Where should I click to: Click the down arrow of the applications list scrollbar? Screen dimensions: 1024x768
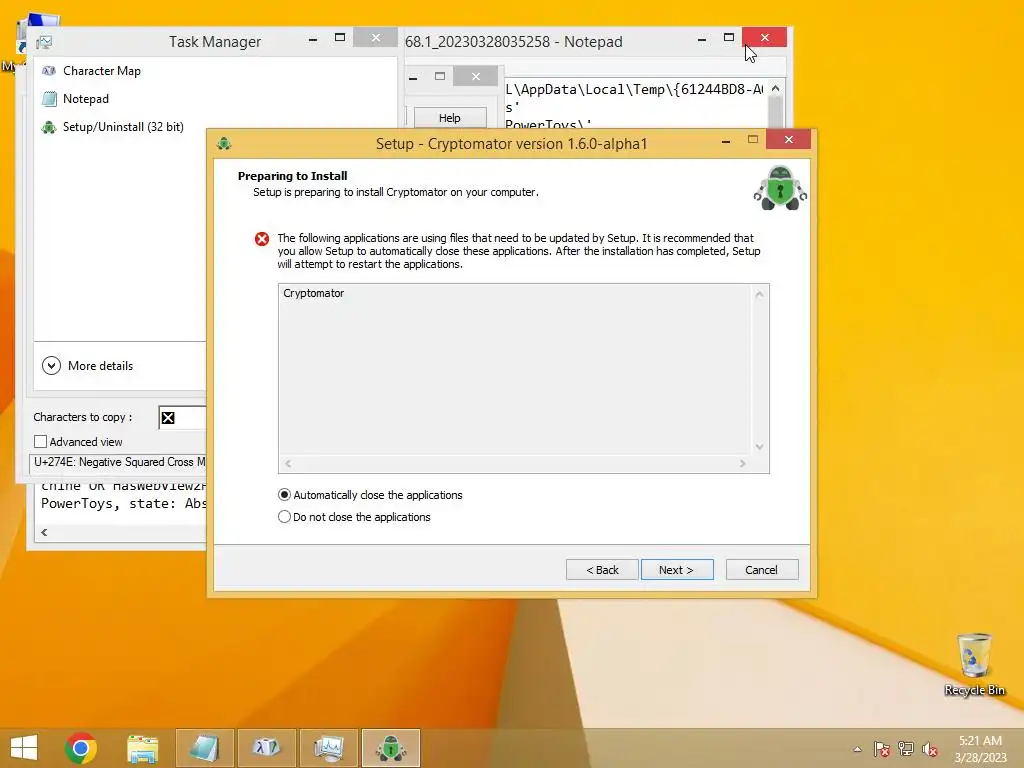point(759,447)
